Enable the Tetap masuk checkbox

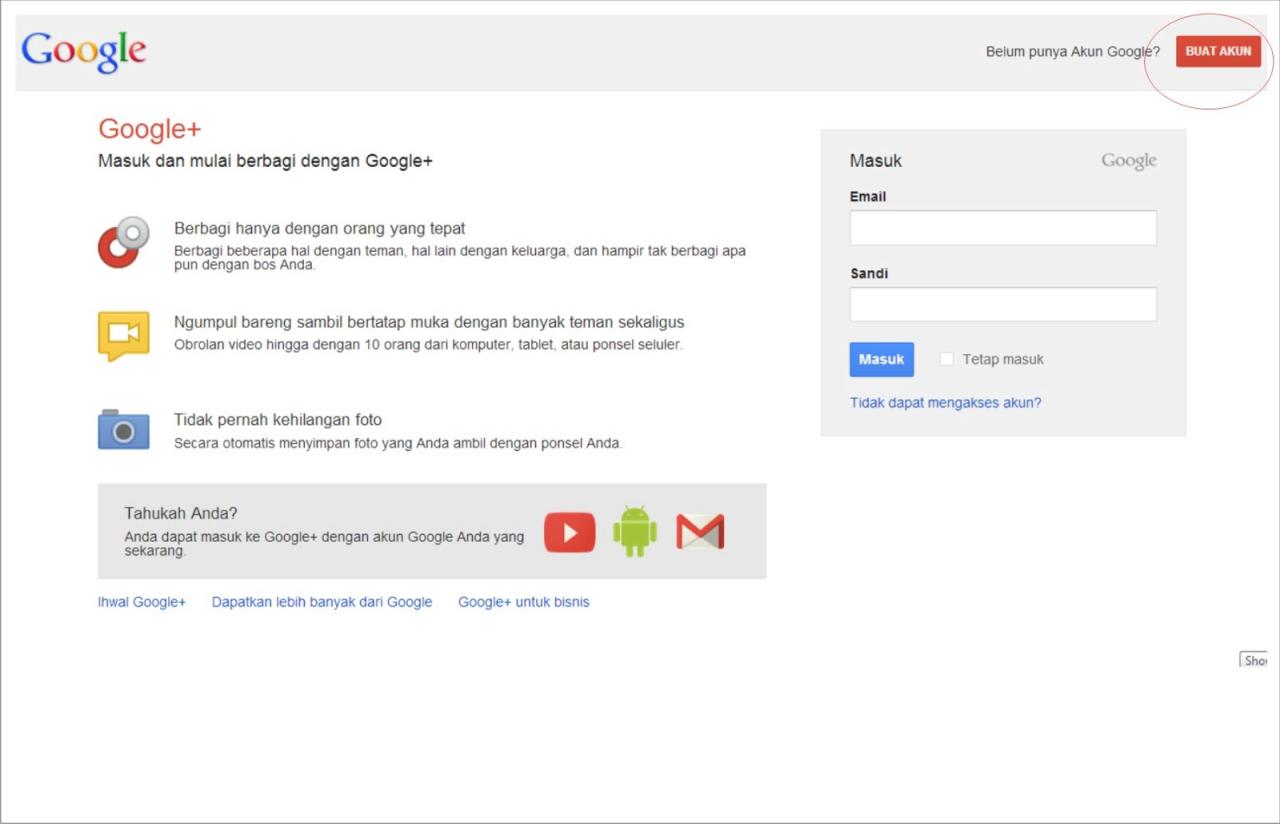946,359
